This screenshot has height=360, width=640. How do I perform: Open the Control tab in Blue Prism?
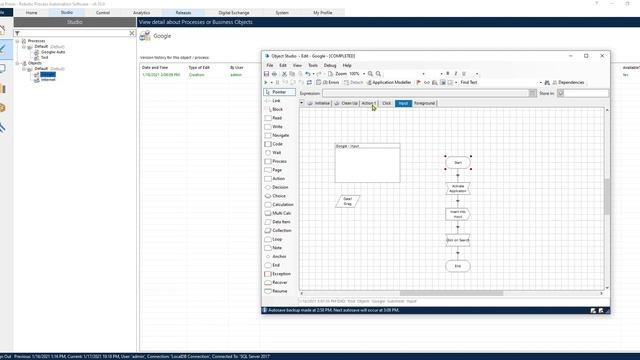tap(103, 13)
